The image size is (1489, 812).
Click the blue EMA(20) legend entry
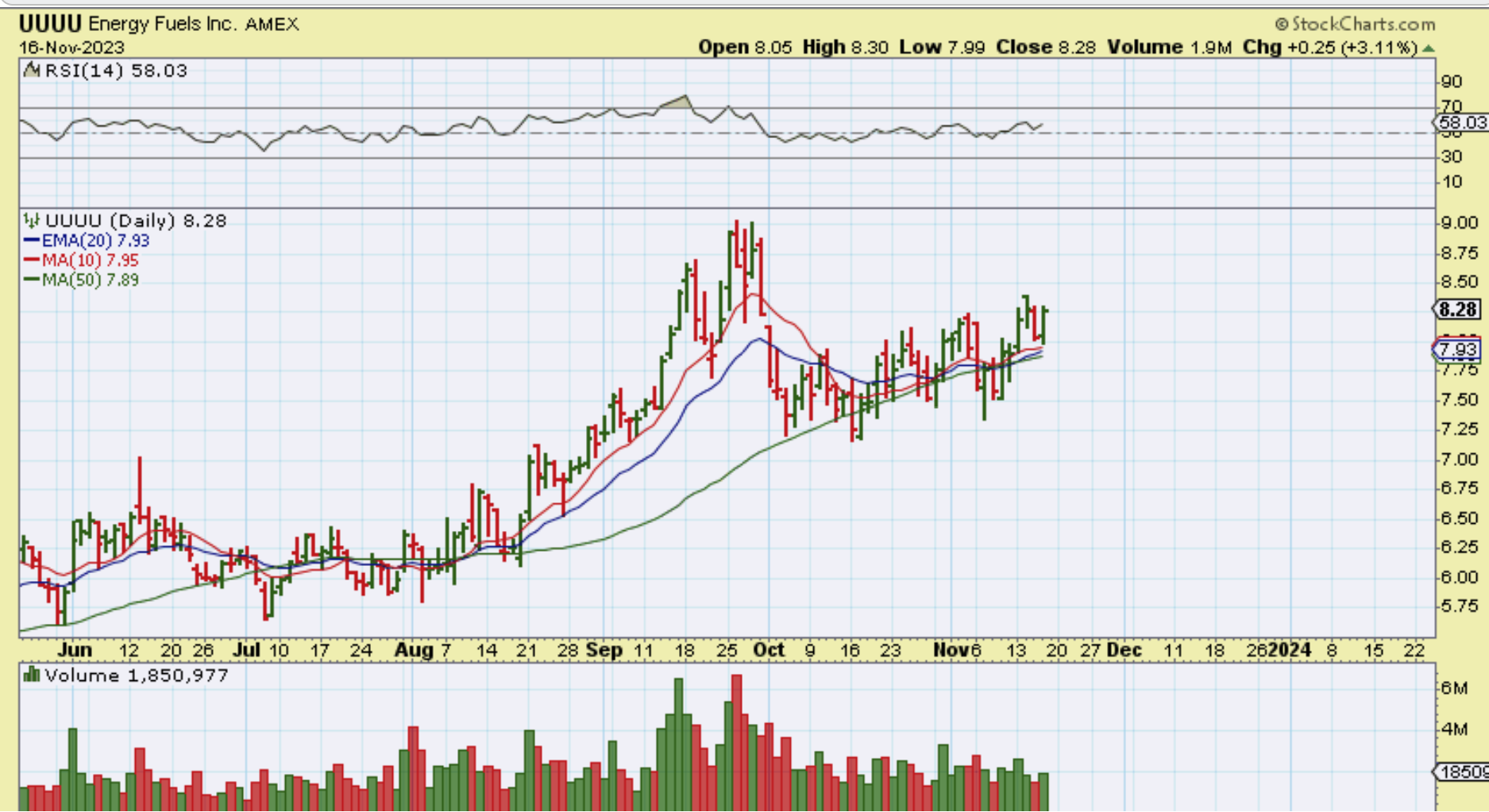coord(87,241)
